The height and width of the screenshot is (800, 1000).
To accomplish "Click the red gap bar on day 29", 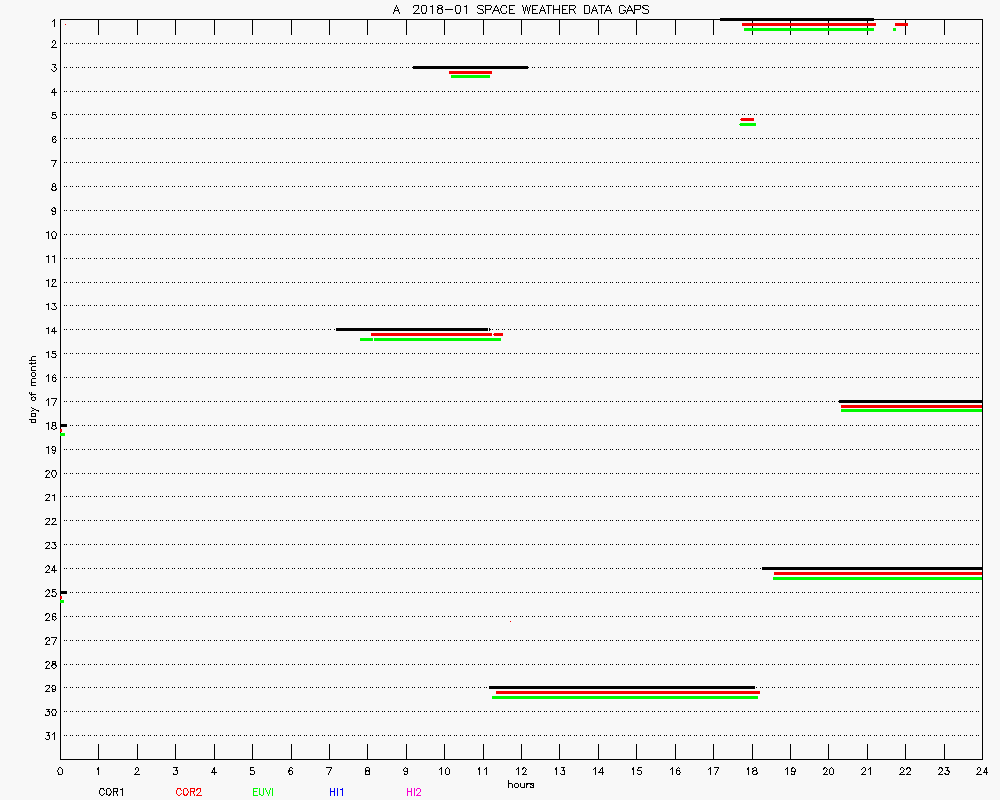I will 627,692.
